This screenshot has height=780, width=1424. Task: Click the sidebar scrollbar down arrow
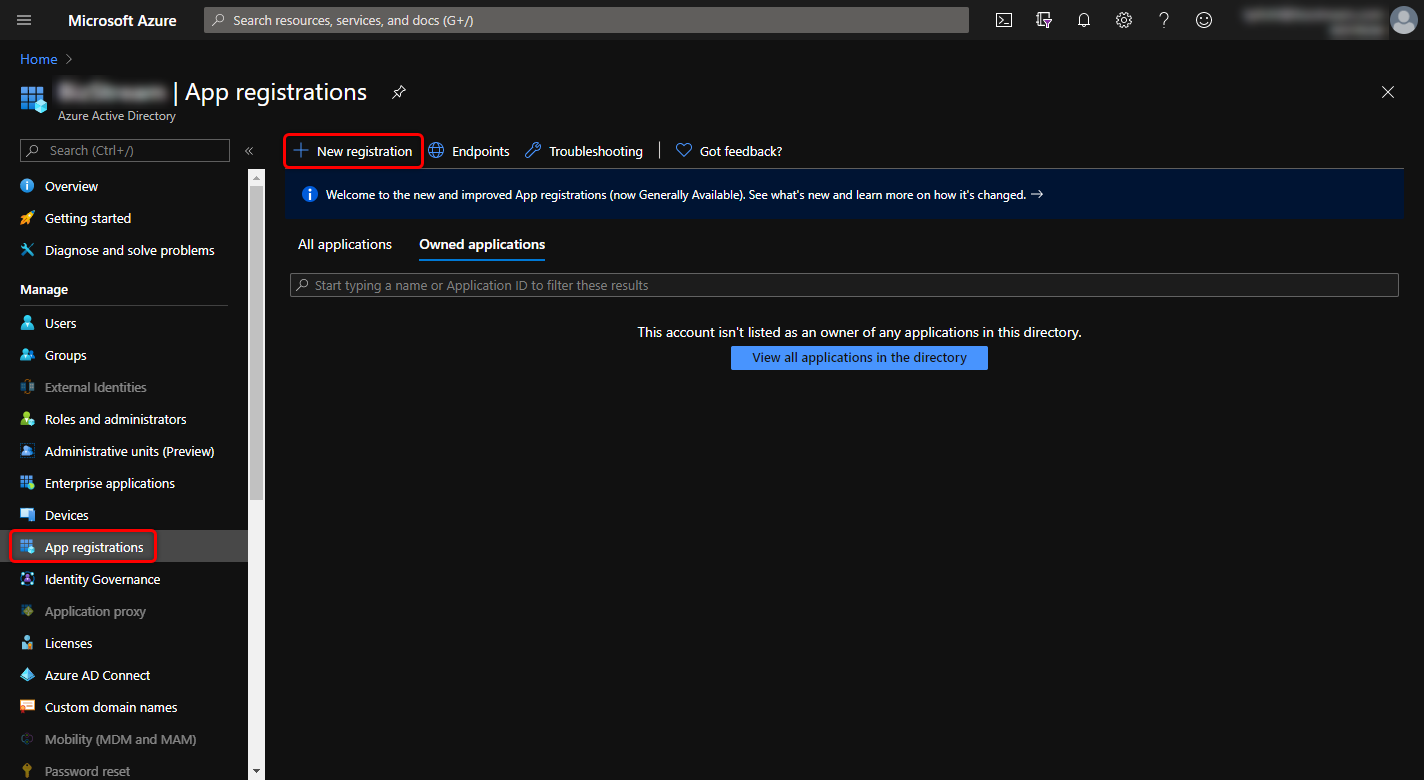pyautogui.click(x=257, y=771)
